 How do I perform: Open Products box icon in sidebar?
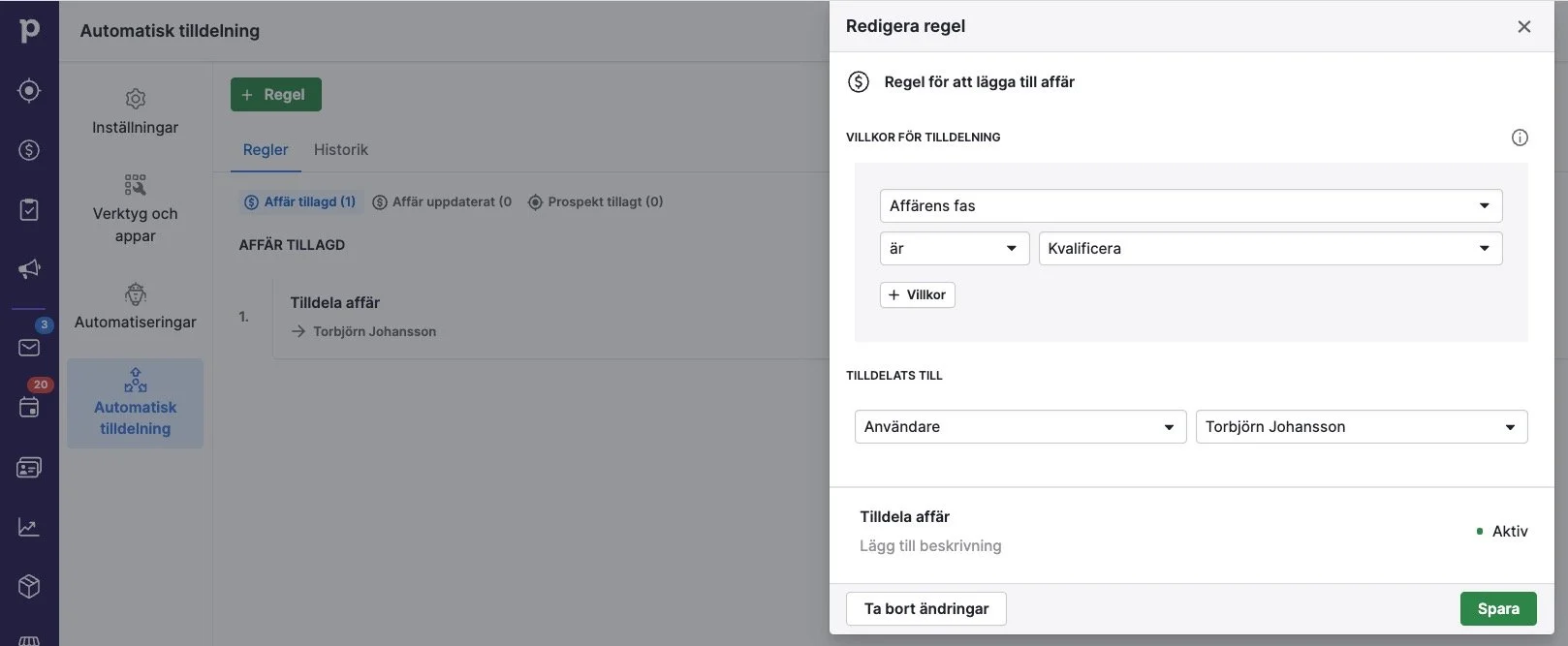point(29,586)
